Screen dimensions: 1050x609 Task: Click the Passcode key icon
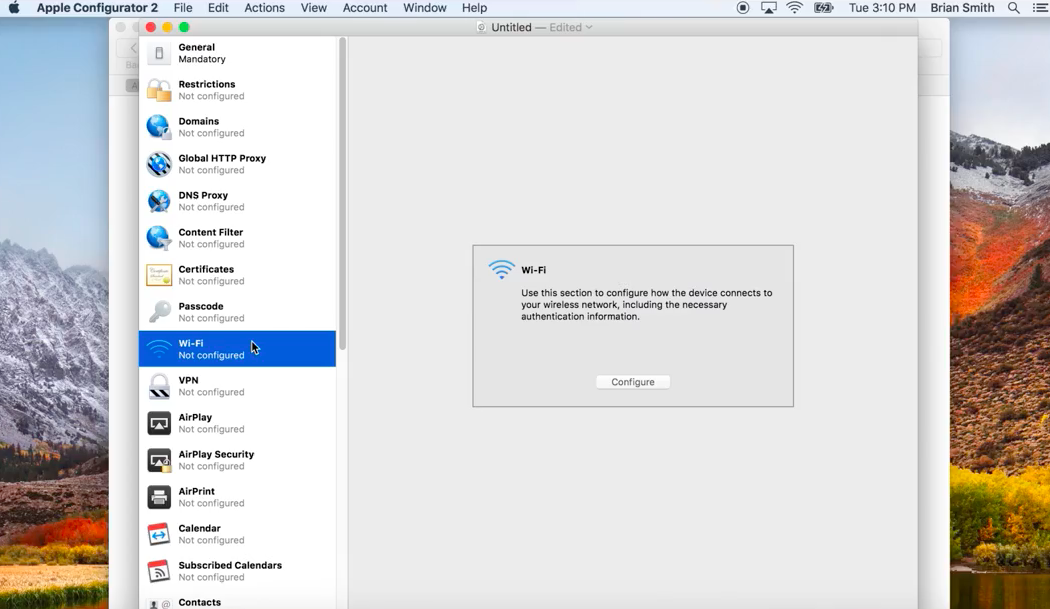[159, 312]
